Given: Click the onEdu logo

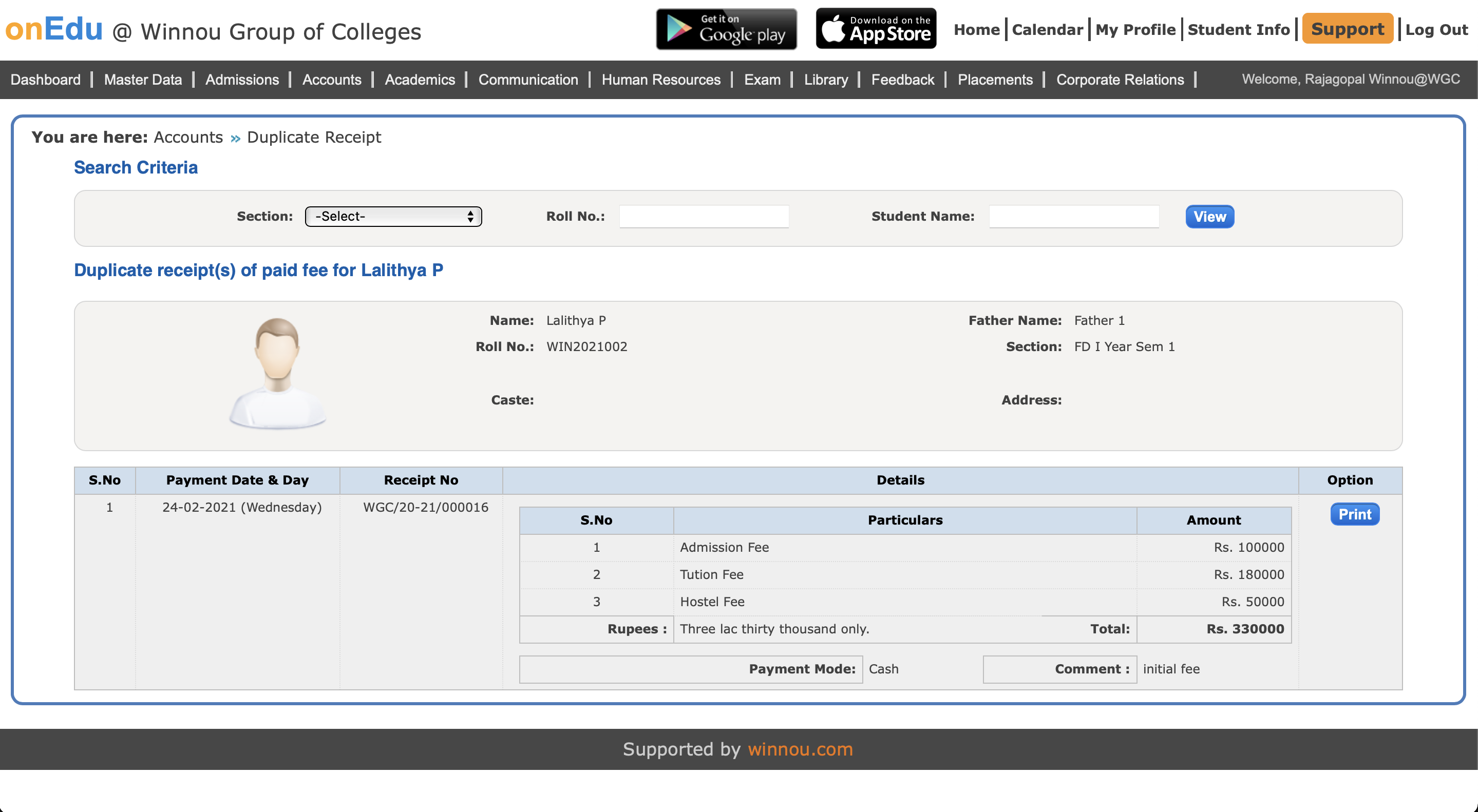Looking at the screenshot, I should (x=54, y=29).
